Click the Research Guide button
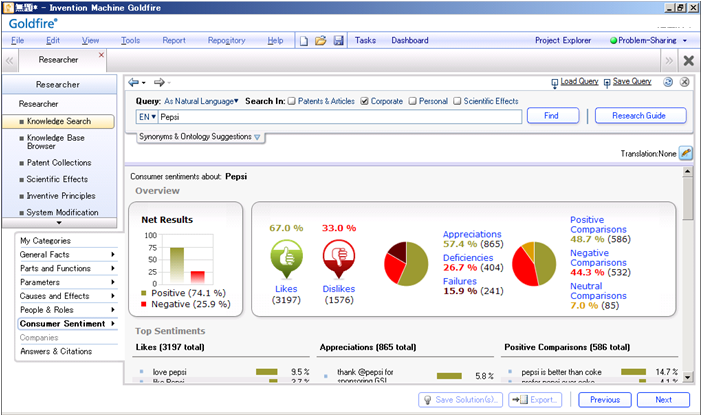 pyautogui.click(x=640, y=116)
